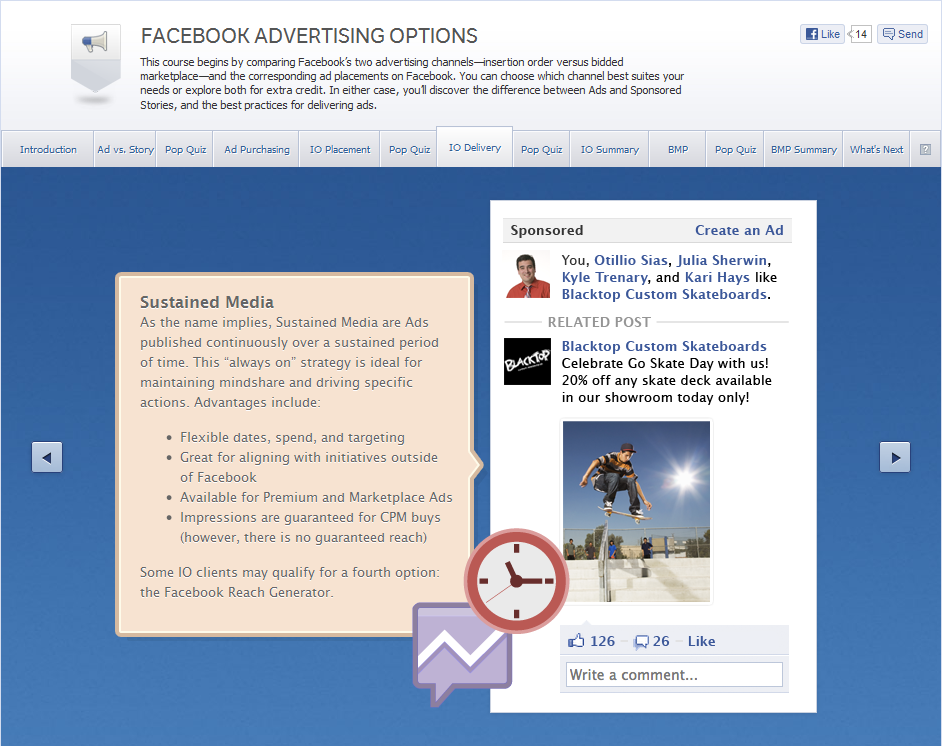
Task: Open the BMP tab
Action: 678,150
